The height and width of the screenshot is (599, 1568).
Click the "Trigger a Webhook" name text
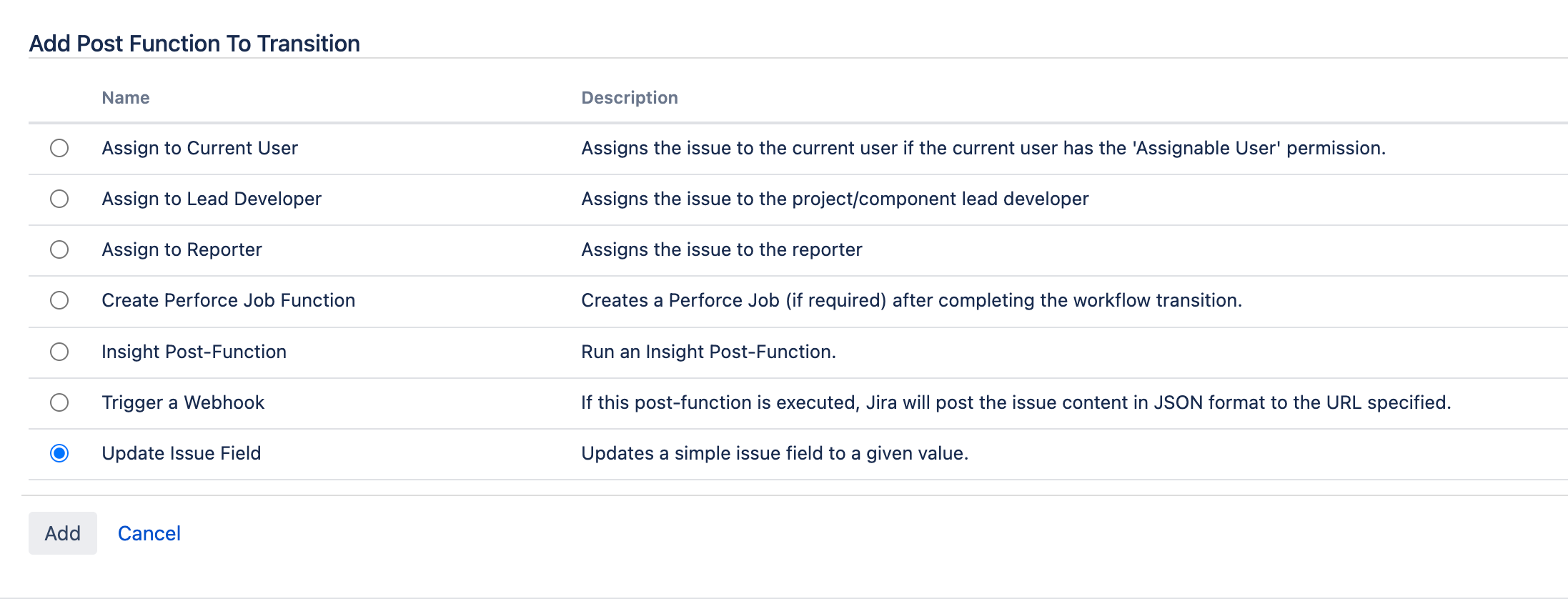tap(183, 402)
